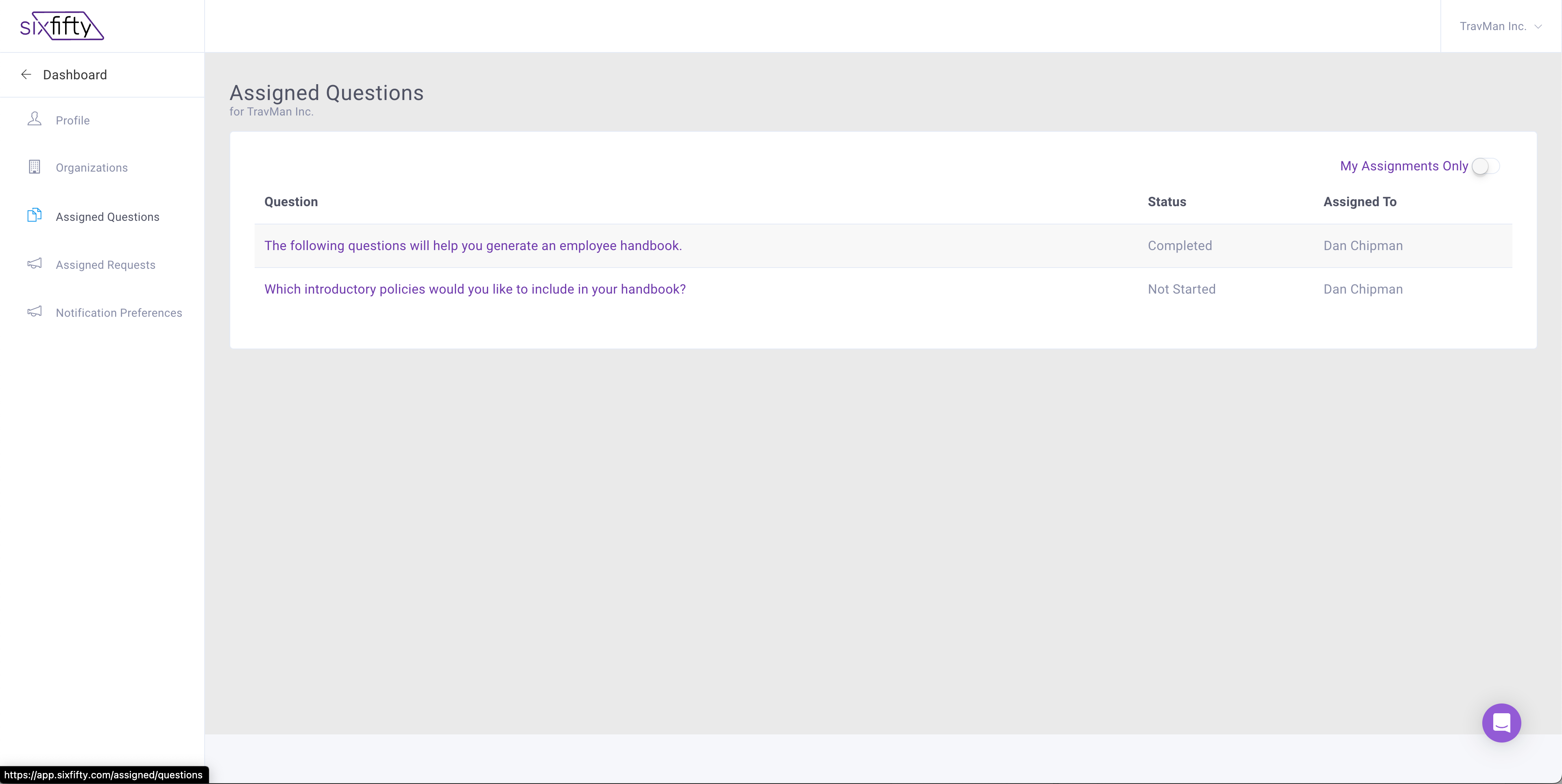Open the TravMan Inc. organization menu
This screenshot has height=784, width=1562.
click(1492, 27)
